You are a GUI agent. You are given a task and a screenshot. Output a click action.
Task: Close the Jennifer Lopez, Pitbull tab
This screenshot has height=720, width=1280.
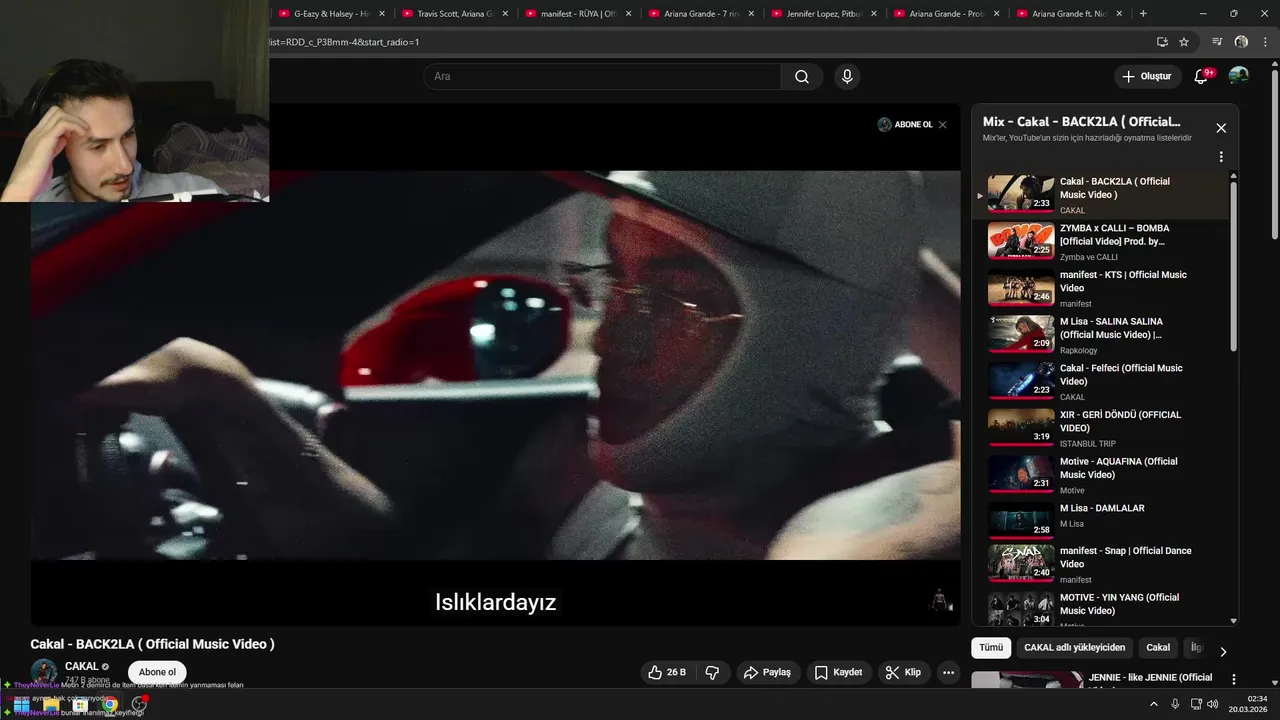pyautogui.click(x=874, y=14)
